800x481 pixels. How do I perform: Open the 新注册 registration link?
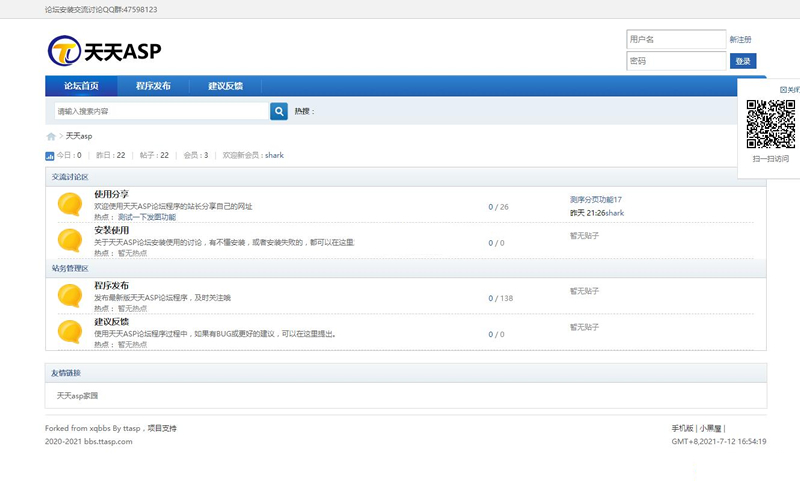tap(740, 40)
